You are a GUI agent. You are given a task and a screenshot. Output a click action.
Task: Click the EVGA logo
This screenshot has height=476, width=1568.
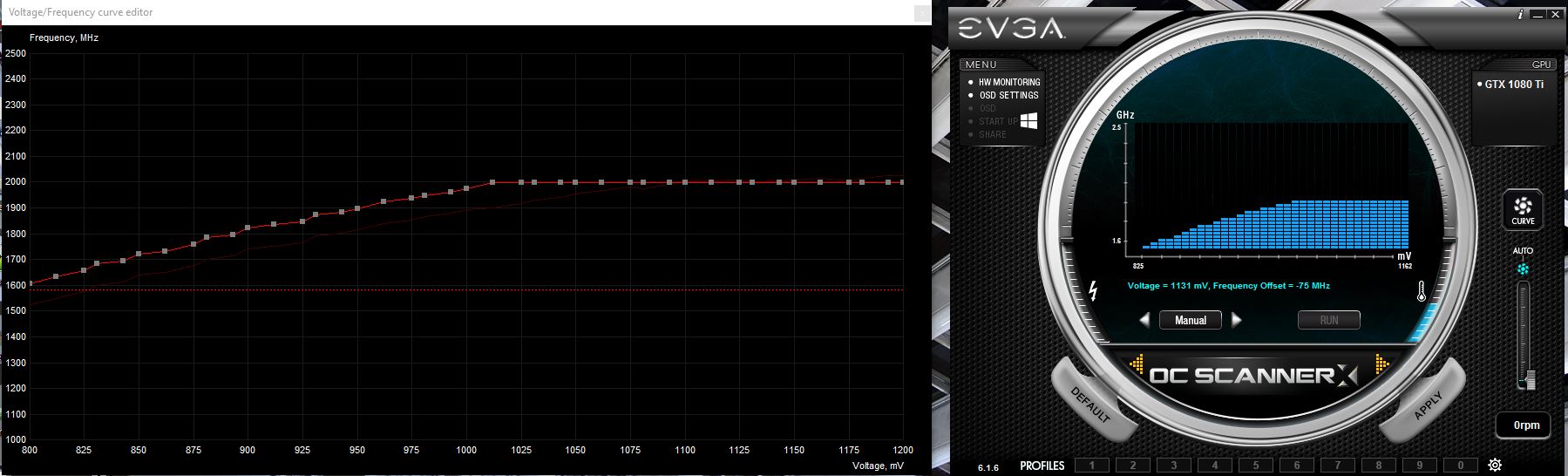[1011, 30]
